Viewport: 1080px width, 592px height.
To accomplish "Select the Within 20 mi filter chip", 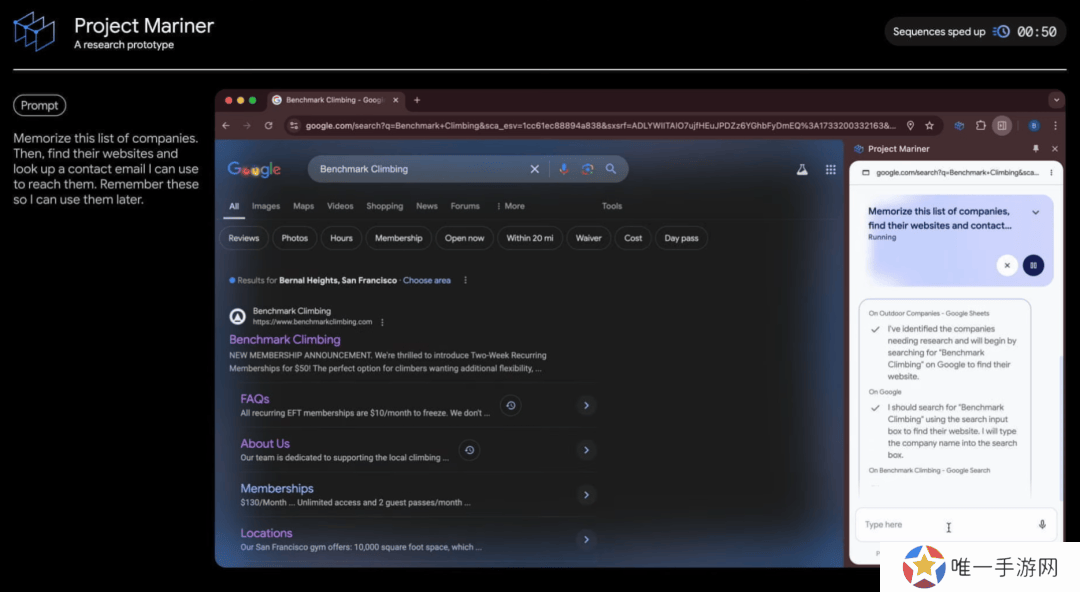I will [530, 238].
